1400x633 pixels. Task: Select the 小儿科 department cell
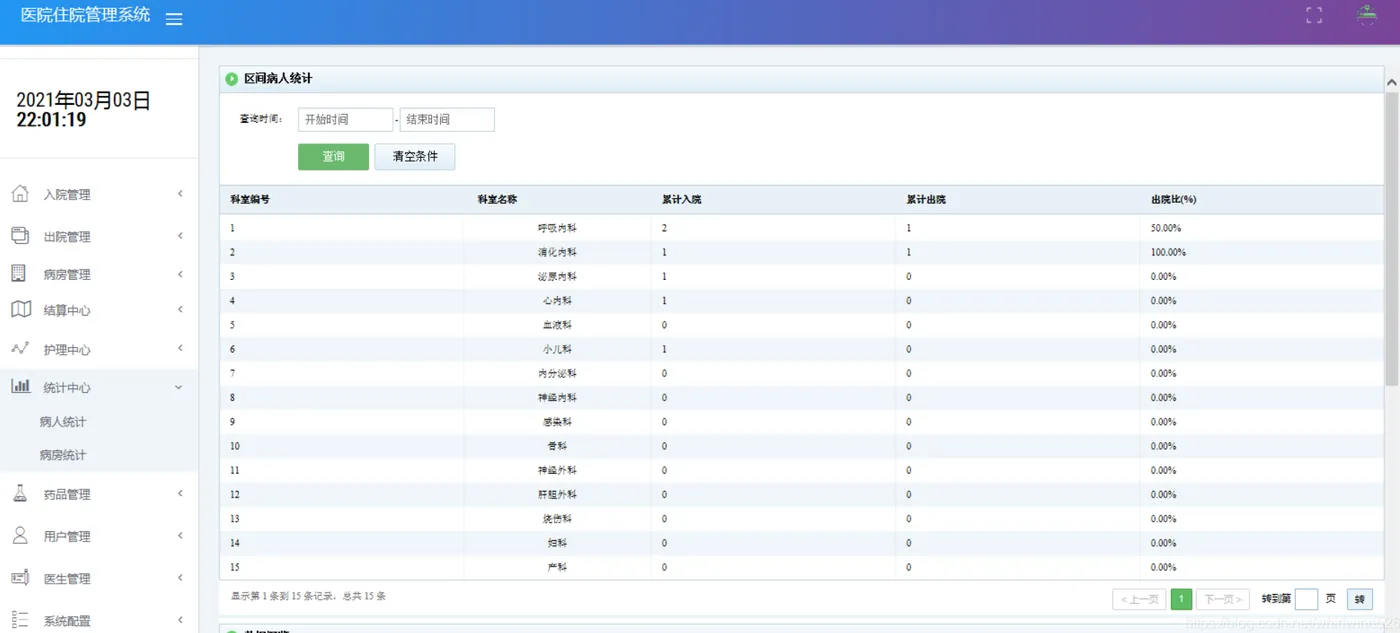pyautogui.click(x=557, y=349)
